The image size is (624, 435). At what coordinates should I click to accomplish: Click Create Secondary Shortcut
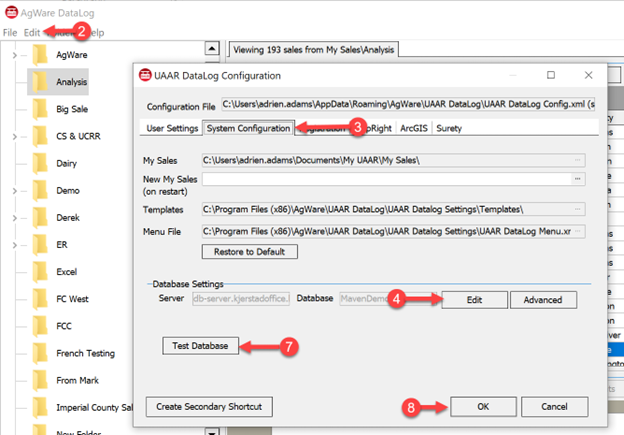tap(209, 406)
